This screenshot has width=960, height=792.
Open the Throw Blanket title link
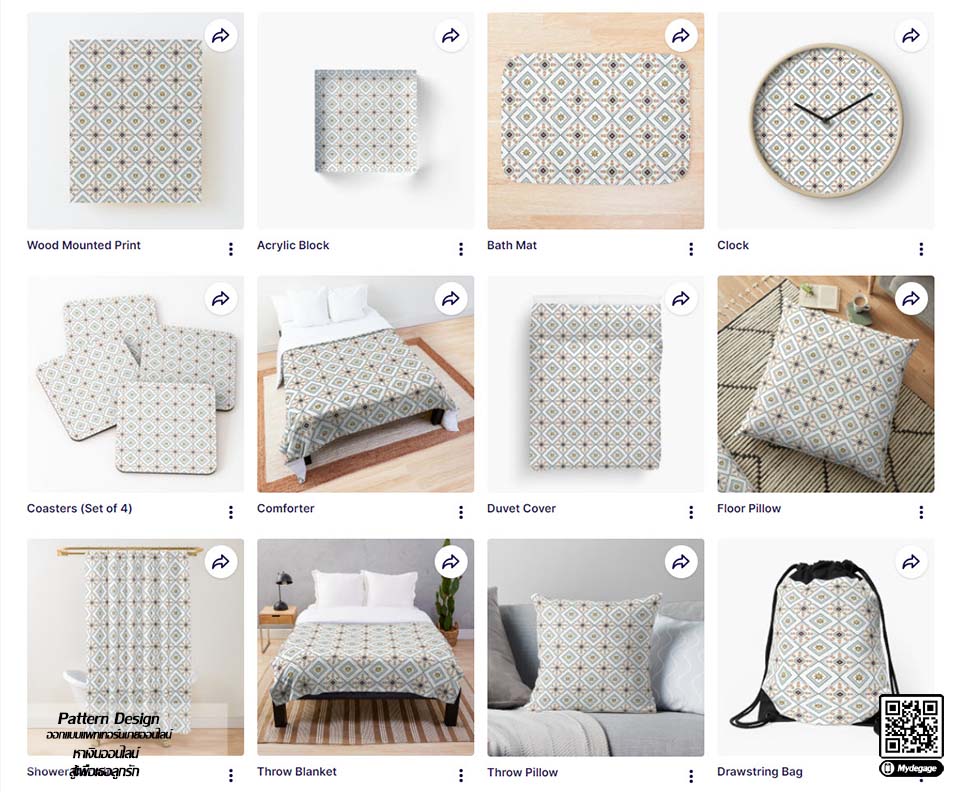[x=297, y=772]
